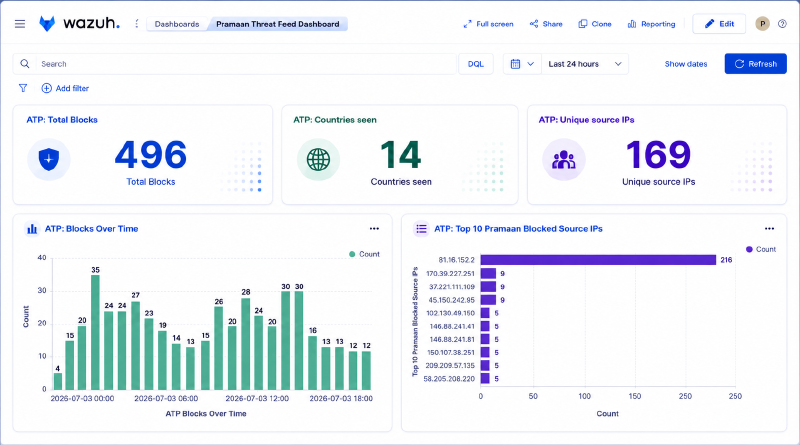Image resolution: width=800 pixels, height=445 pixels.
Task: Toggle green Count legend in Blocks Over Time
Action: (x=364, y=254)
